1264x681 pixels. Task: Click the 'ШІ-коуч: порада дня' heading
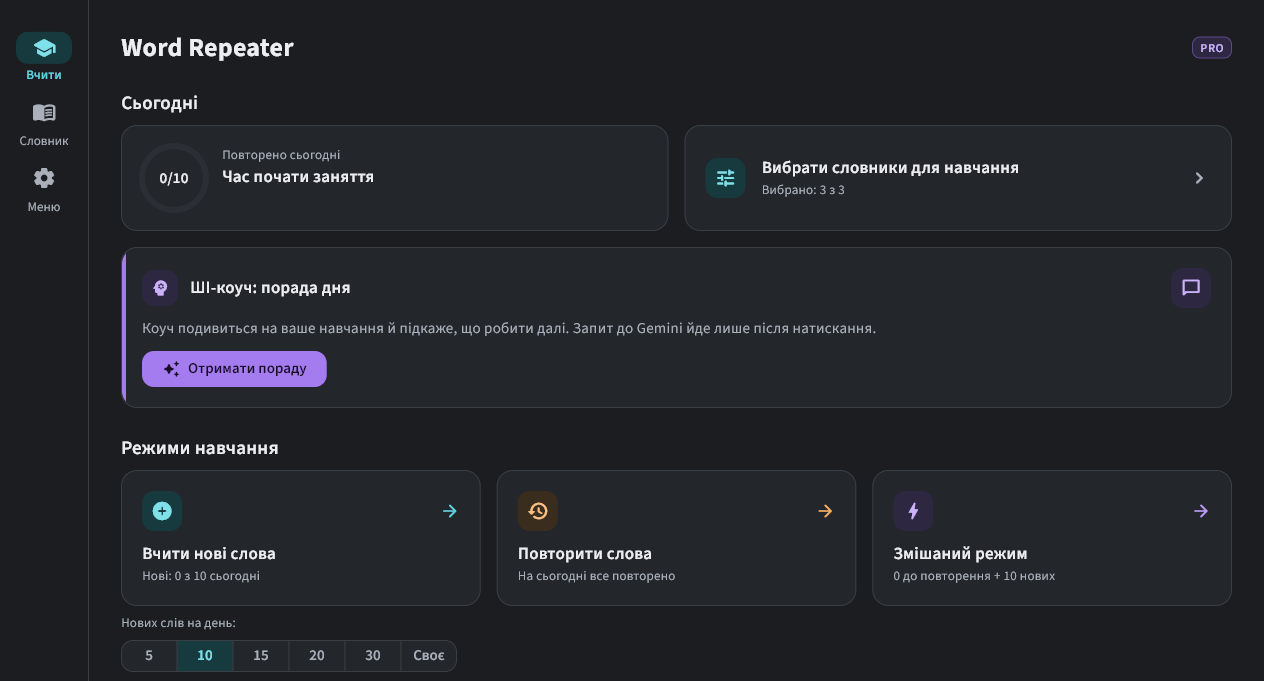[x=270, y=288]
